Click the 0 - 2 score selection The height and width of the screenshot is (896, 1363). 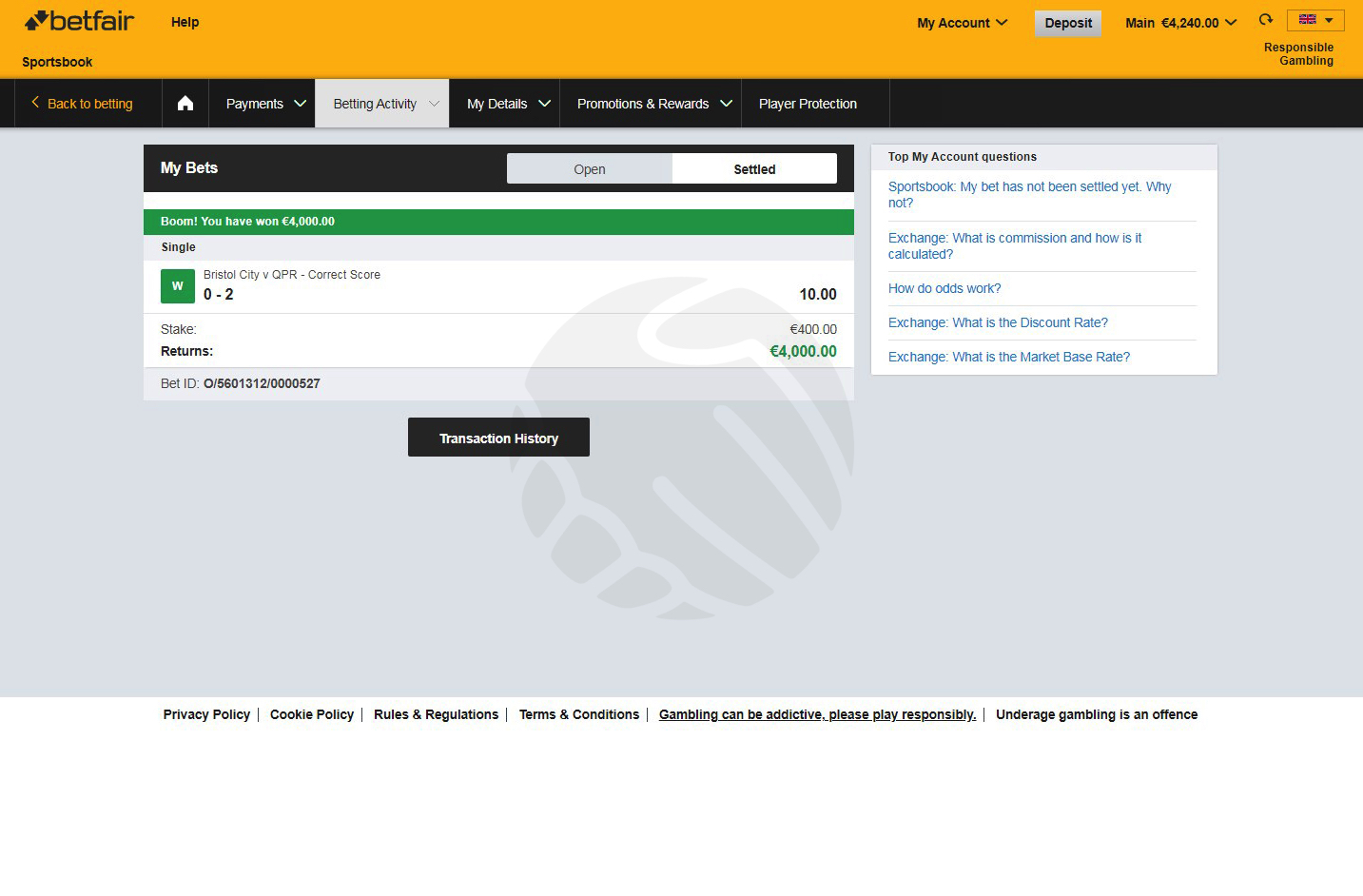click(219, 295)
